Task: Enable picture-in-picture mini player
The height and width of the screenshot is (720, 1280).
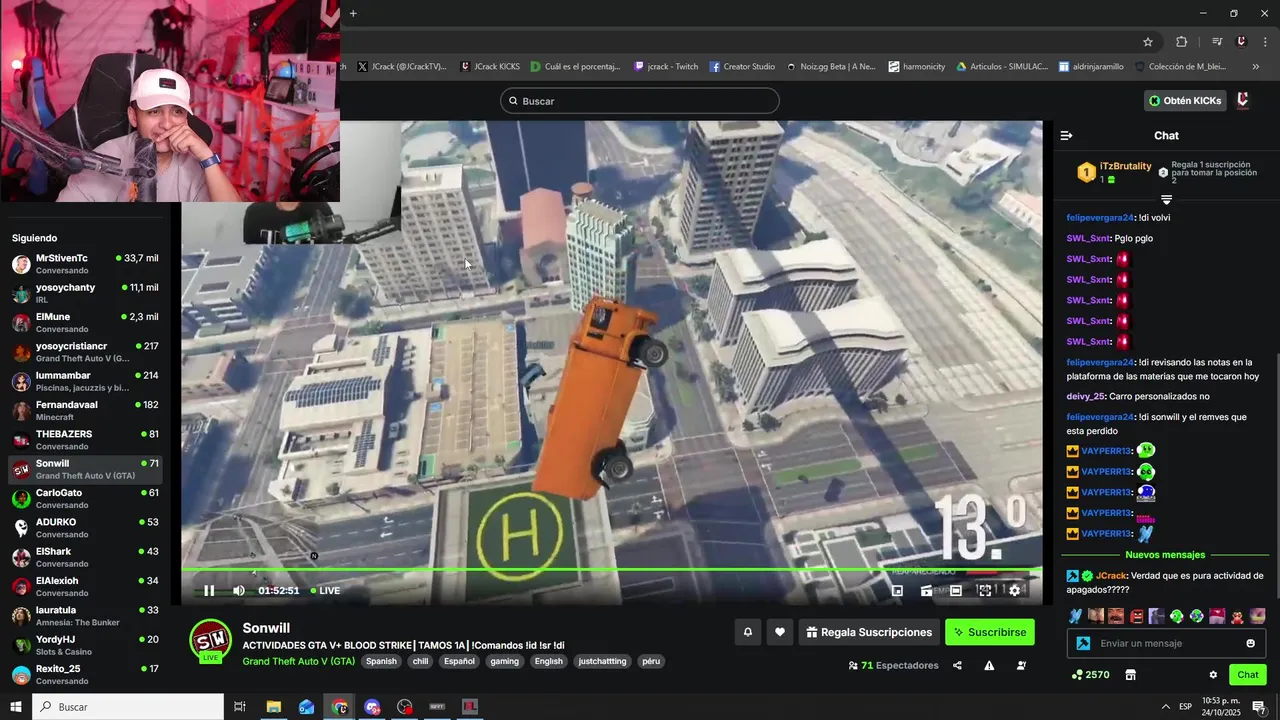Action: (897, 590)
